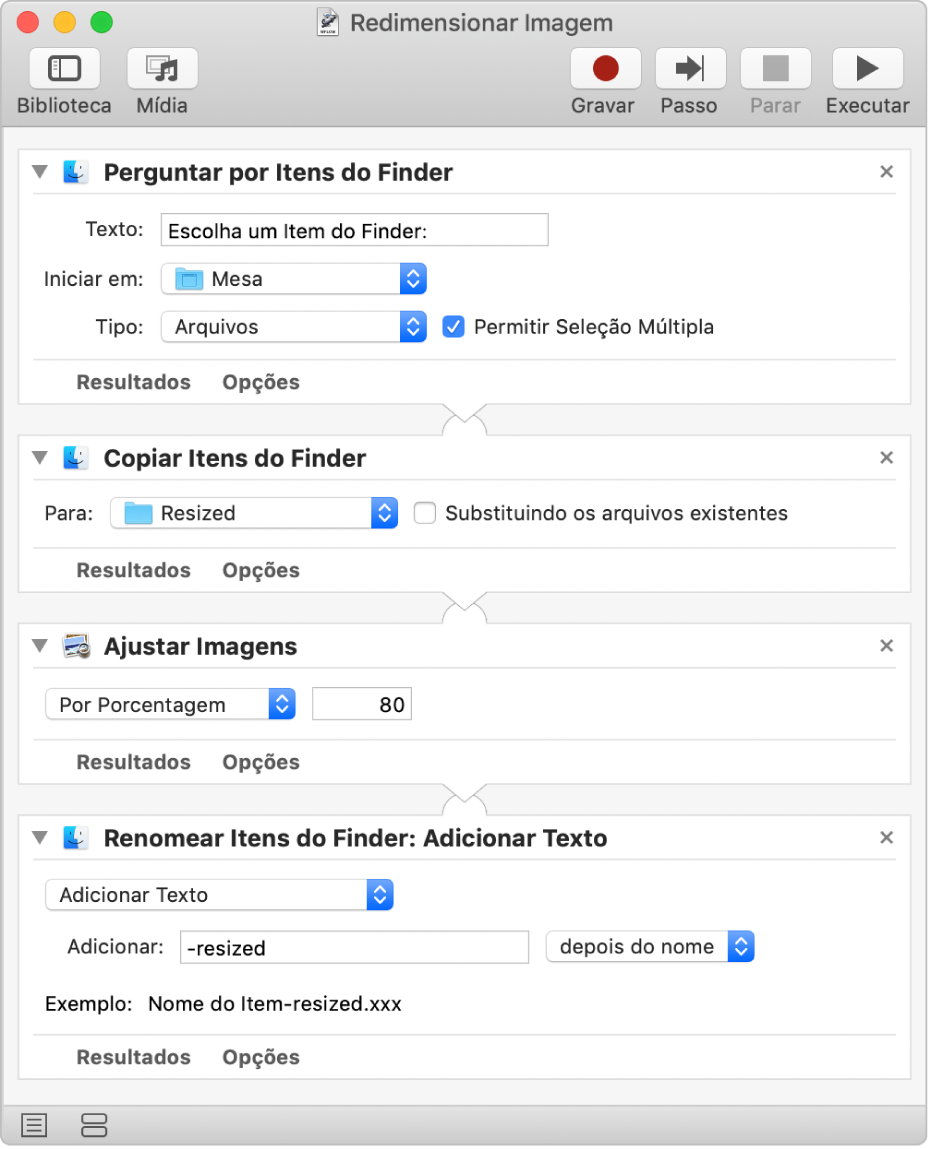
Task: Run the workflow with Executar
Action: click(867, 69)
